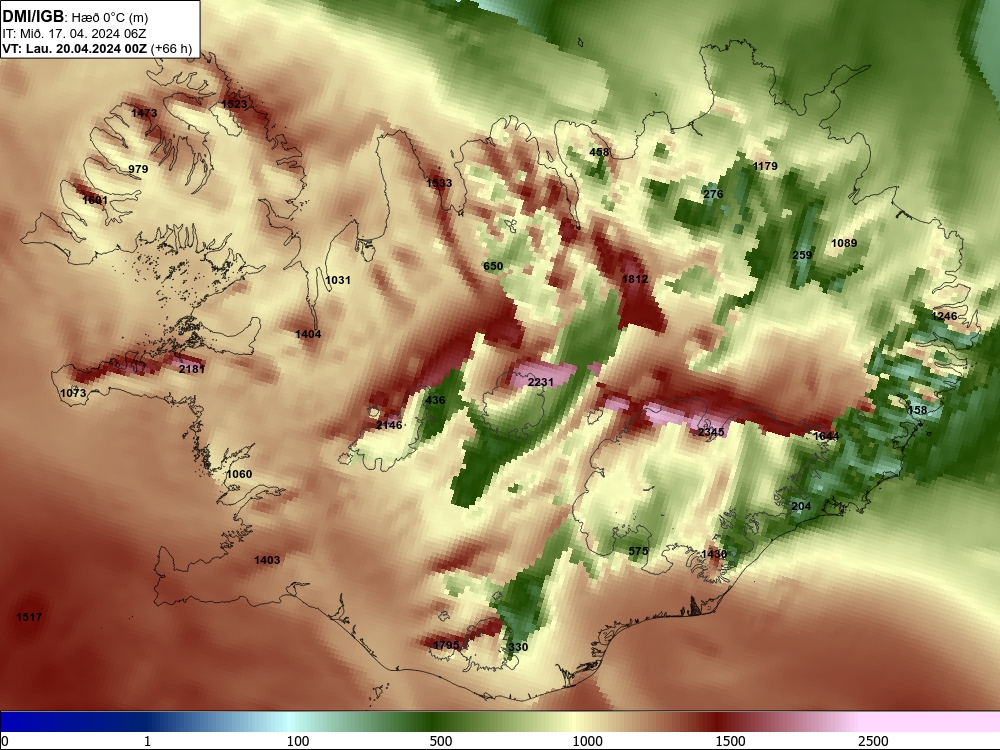The image size is (1000, 750).
Task: Click the map value label 2146
Action: coord(389,425)
